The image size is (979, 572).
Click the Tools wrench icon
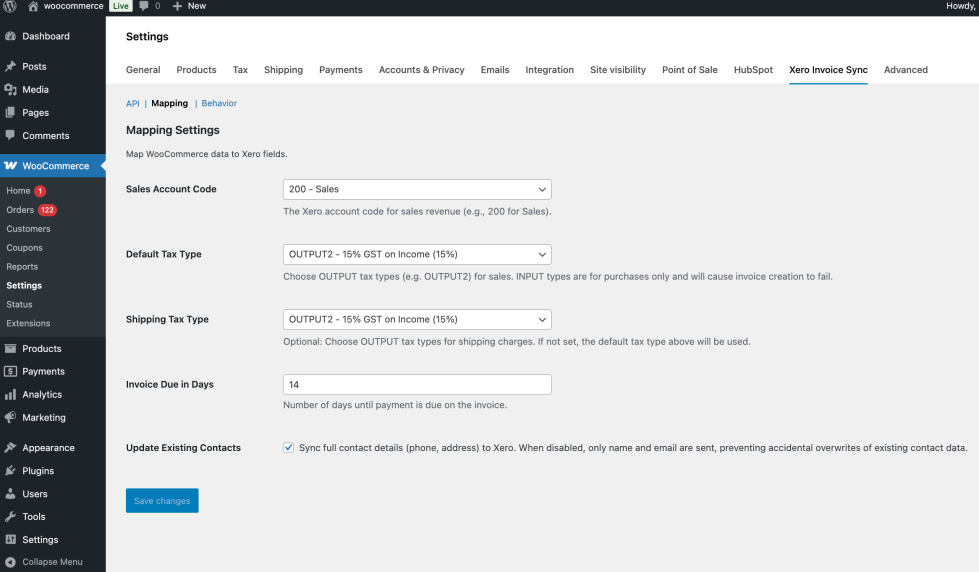click(x=11, y=516)
